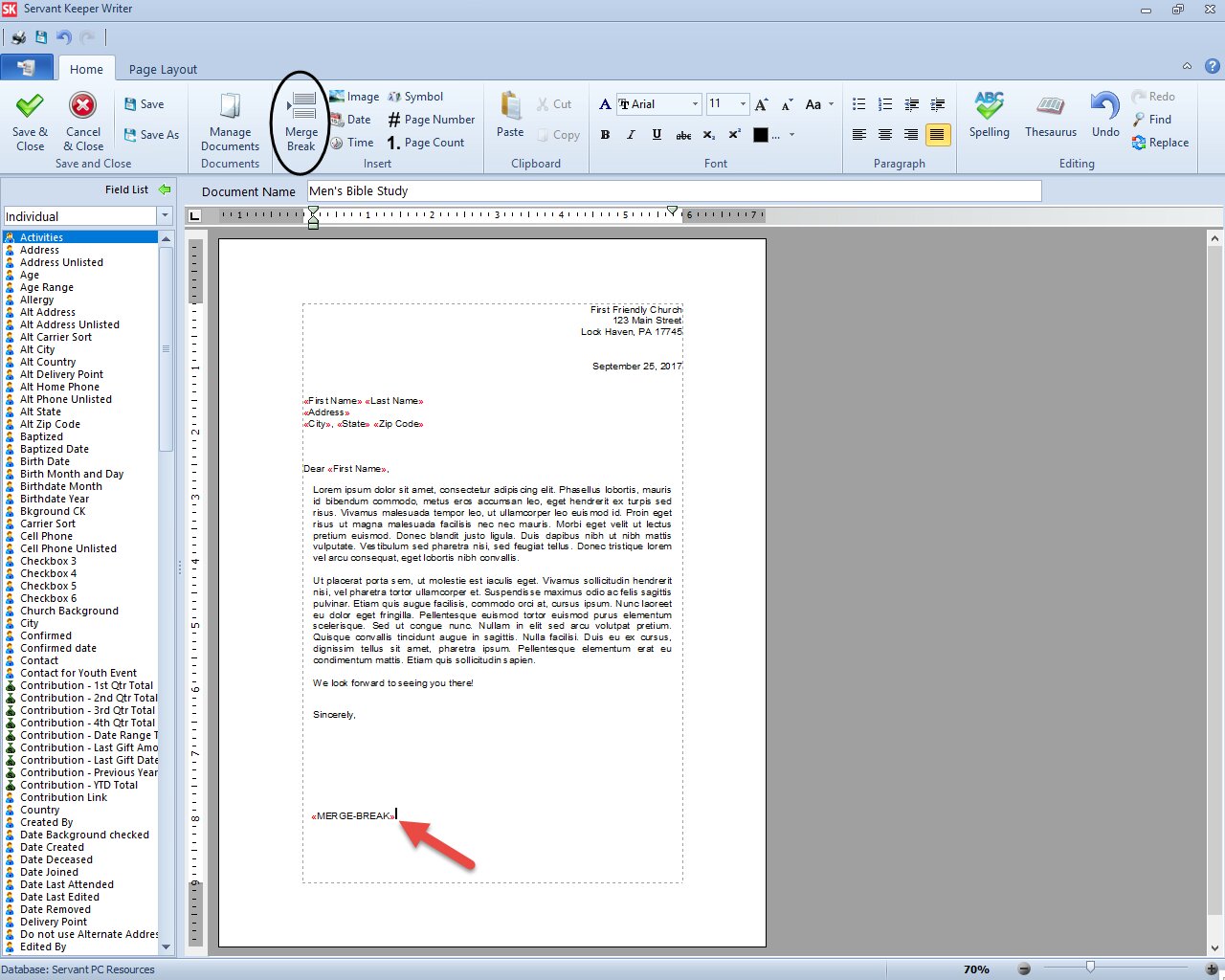Click the Save As button
1225x980 pixels.
(x=151, y=135)
